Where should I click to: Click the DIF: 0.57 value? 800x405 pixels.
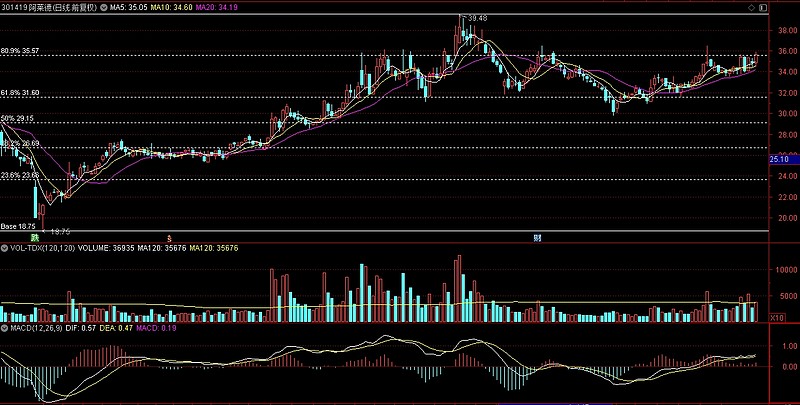[x=81, y=328]
